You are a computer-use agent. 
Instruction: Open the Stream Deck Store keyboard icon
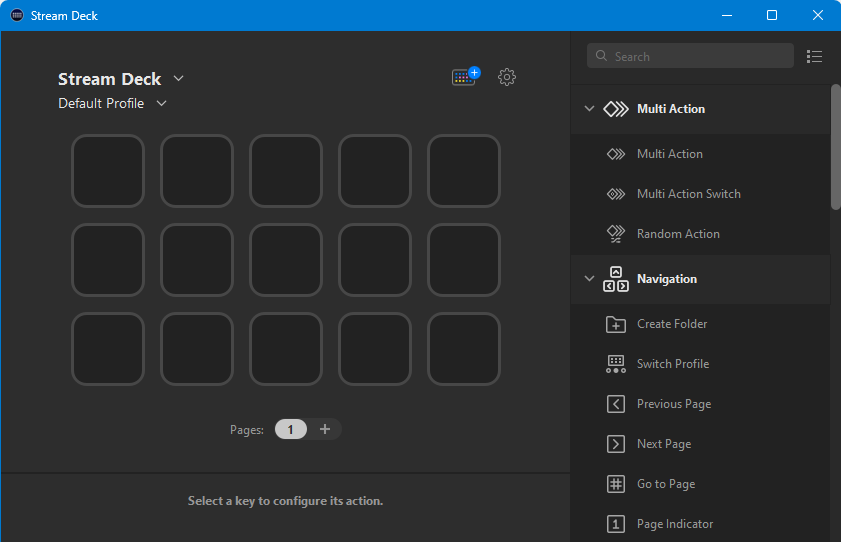(466, 77)
